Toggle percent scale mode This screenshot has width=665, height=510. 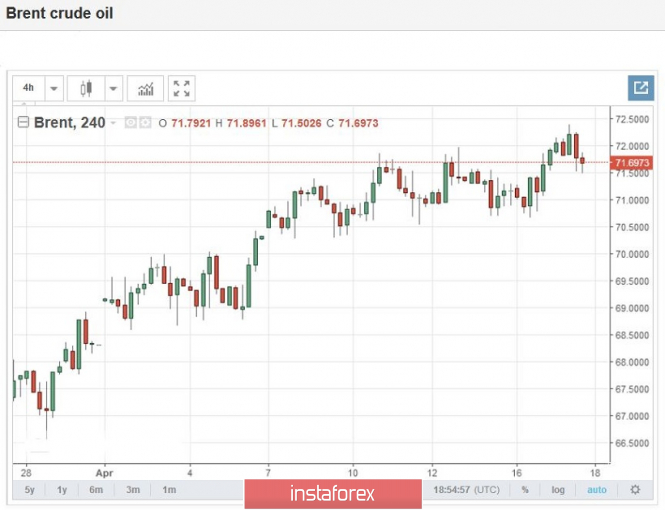click(525, 490)
